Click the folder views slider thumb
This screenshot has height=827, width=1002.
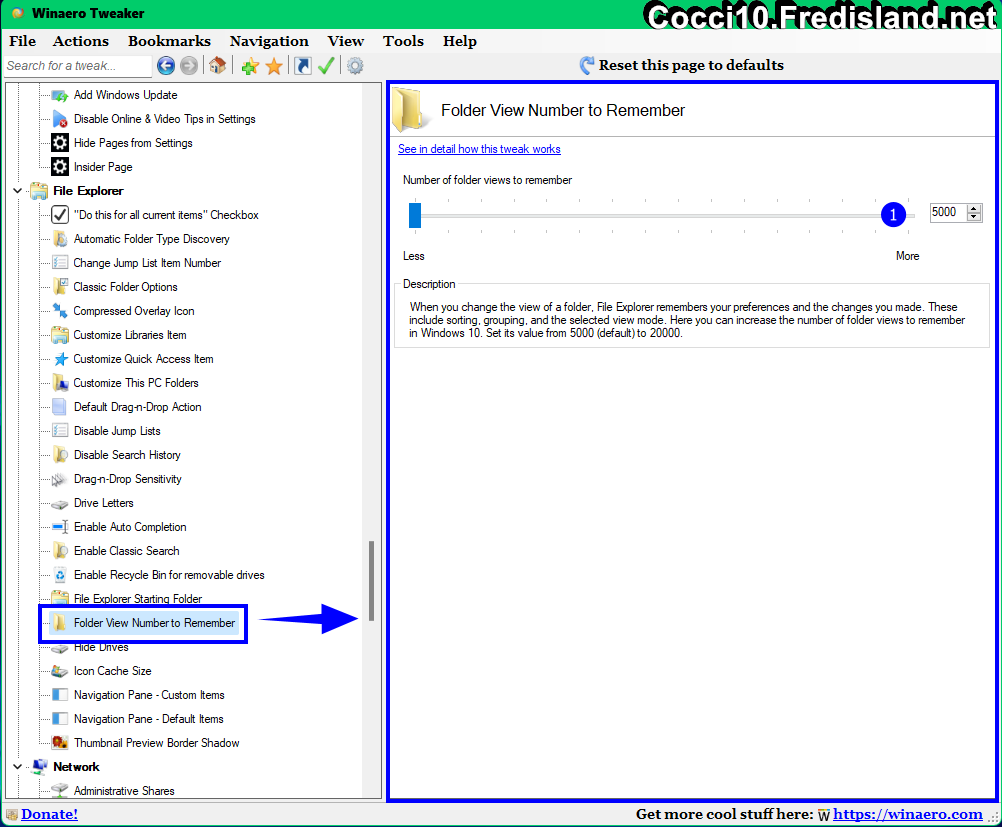415,215
